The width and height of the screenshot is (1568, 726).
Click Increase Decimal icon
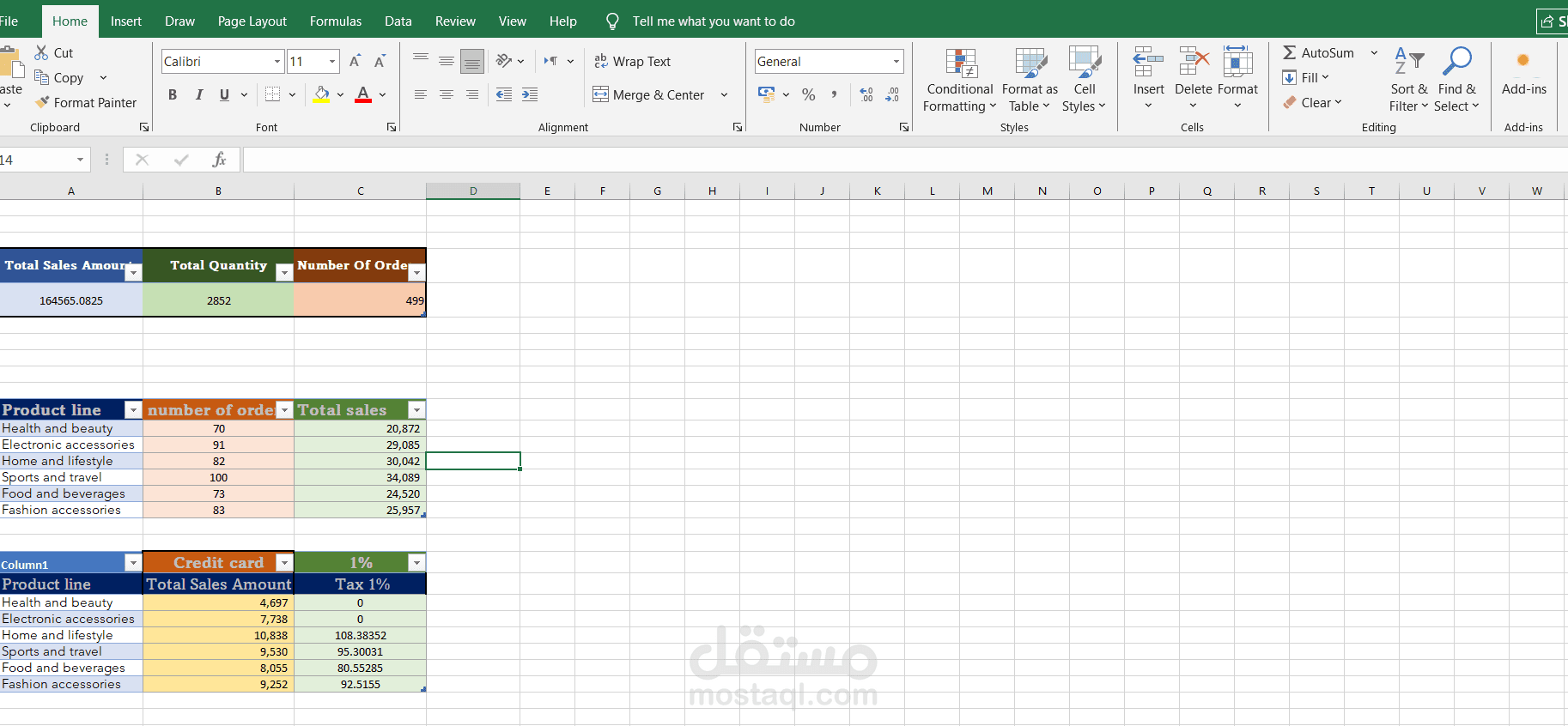pyautogui.click(x=866, y=94)
